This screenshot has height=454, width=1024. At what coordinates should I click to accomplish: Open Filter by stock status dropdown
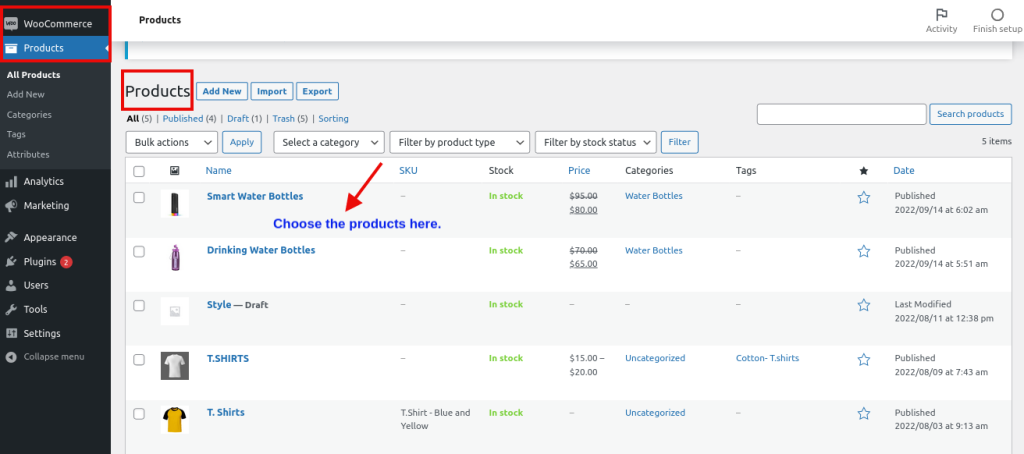tap(595, 142)
